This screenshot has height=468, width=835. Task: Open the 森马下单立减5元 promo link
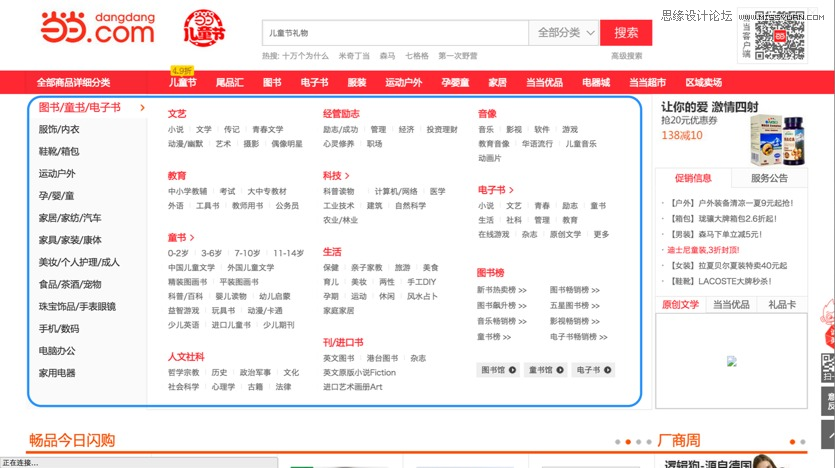(716, 234)
